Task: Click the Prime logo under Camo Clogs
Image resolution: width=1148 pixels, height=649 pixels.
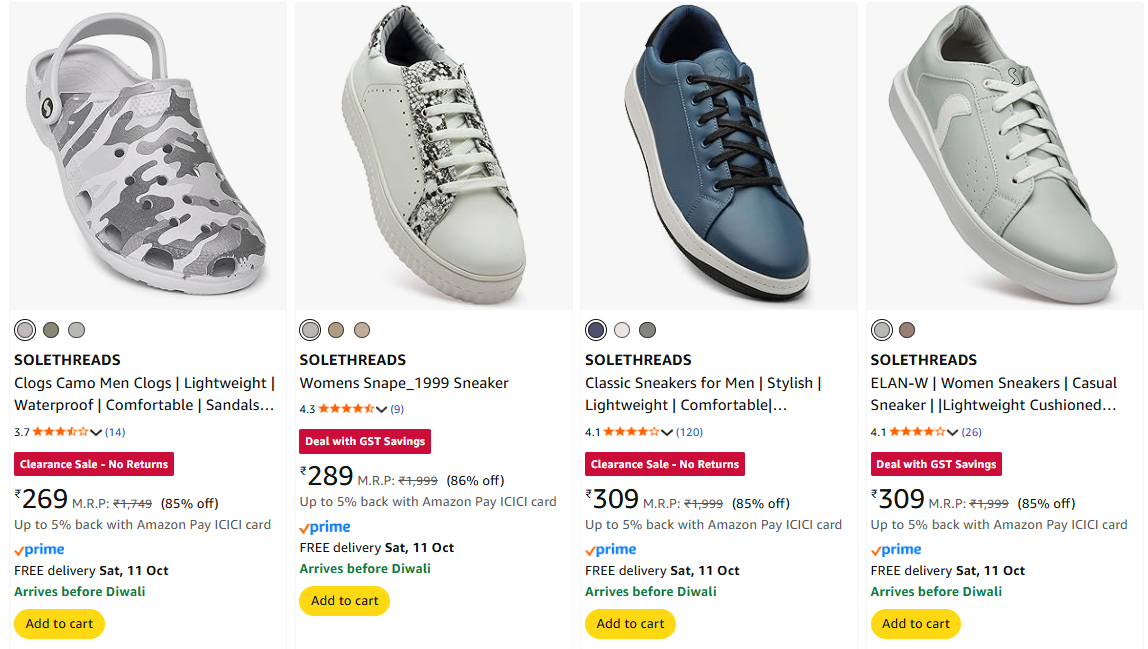Action: coord(40,549)
